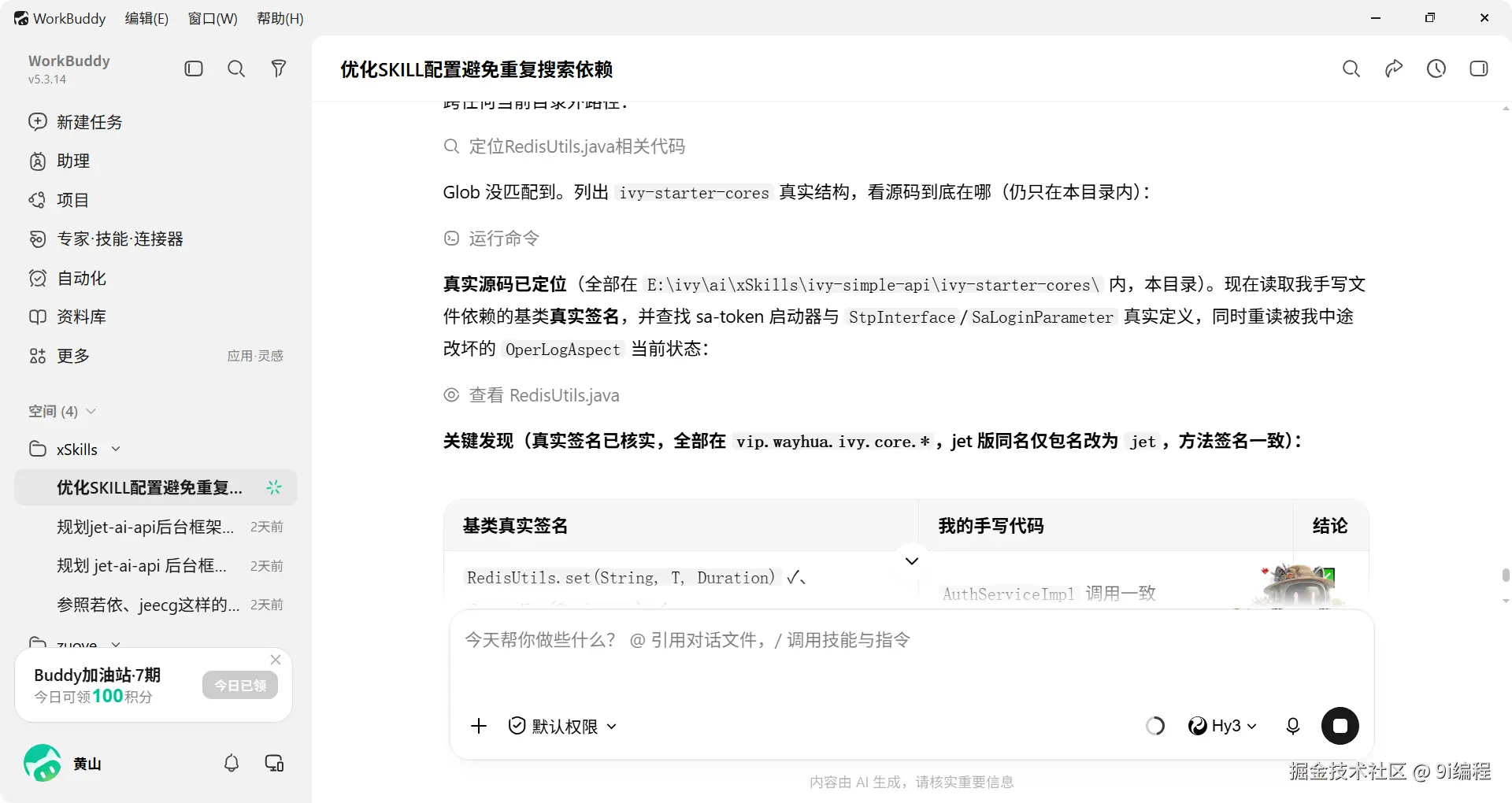Open 项目 in sidebar
The height and width of the screenshot is (803, 1512).
tap(156, 200)
